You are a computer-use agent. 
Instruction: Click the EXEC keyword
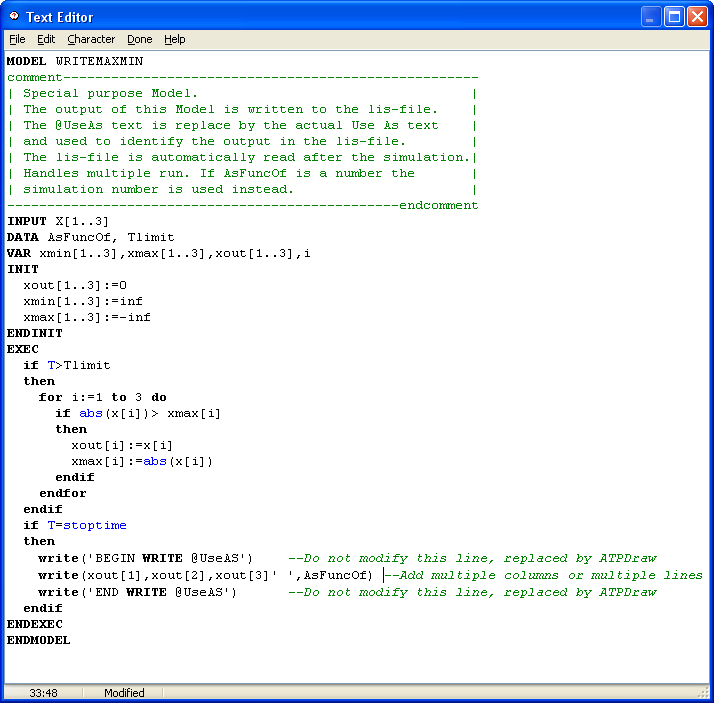click(x=23, y=349)
